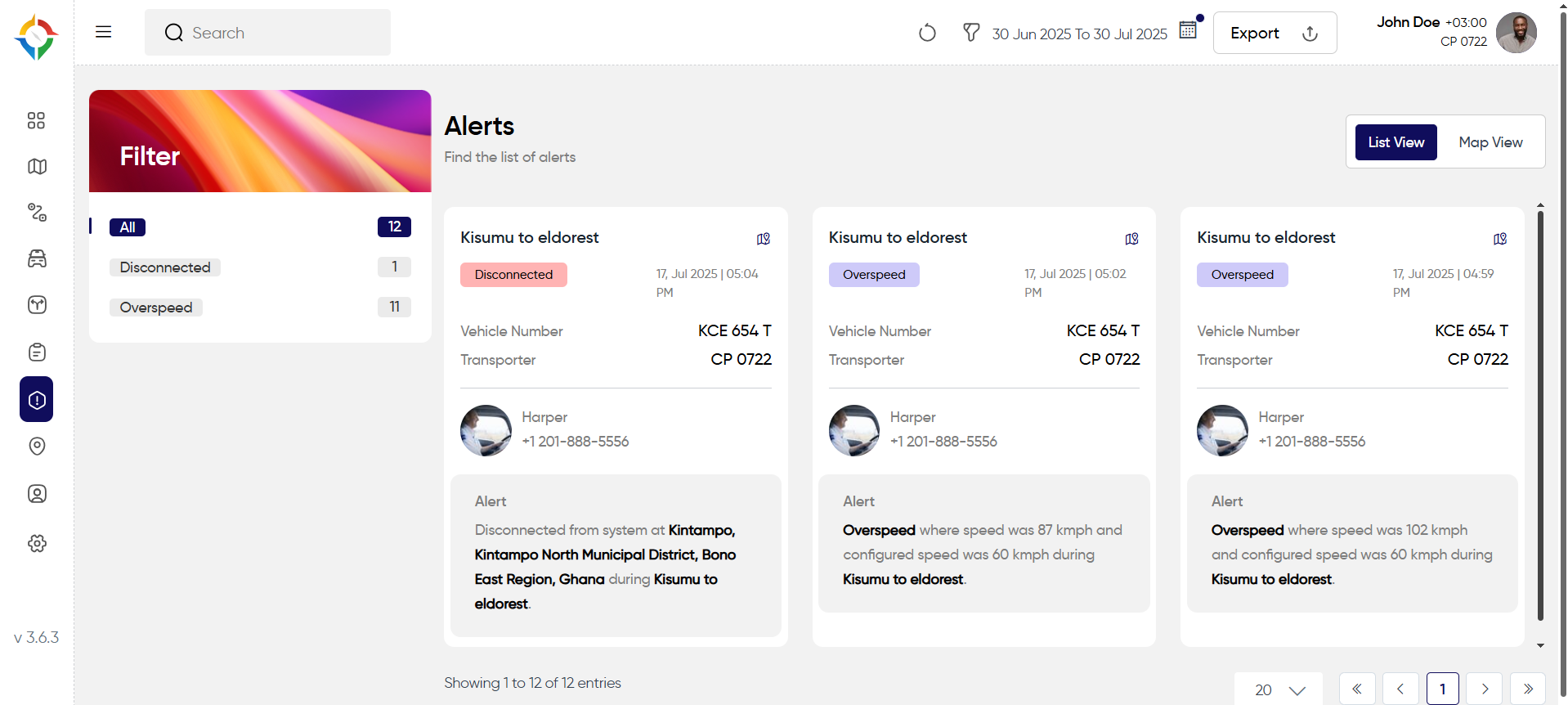1568x705 pixels.
Task: Click the All filter count badge 12
Action: tap(394, 227)
